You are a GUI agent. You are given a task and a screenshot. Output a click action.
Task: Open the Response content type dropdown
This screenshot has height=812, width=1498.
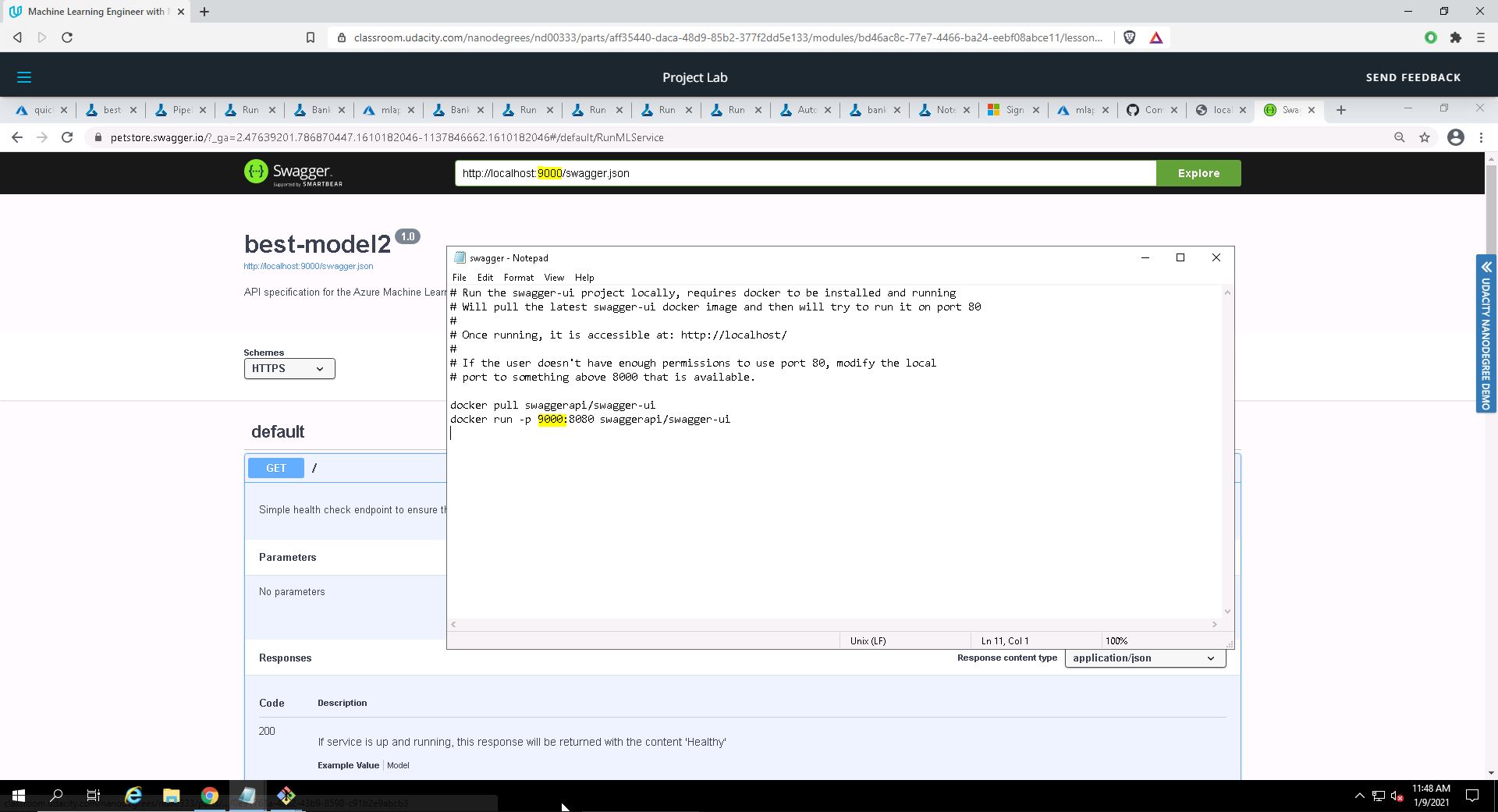[x=1145, y=658]
